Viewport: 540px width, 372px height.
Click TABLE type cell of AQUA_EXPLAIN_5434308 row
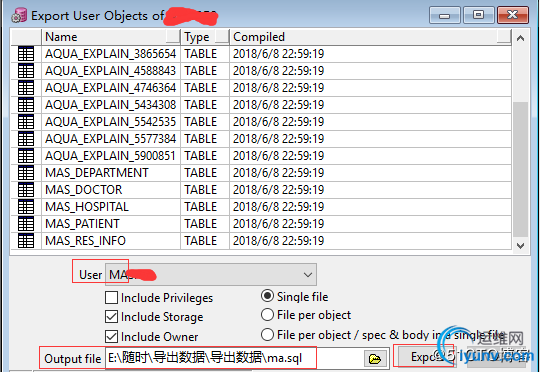point(205,105)
